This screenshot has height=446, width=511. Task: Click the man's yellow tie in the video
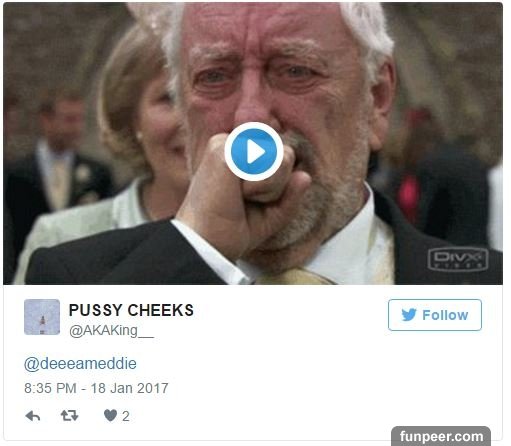[293, 277]
